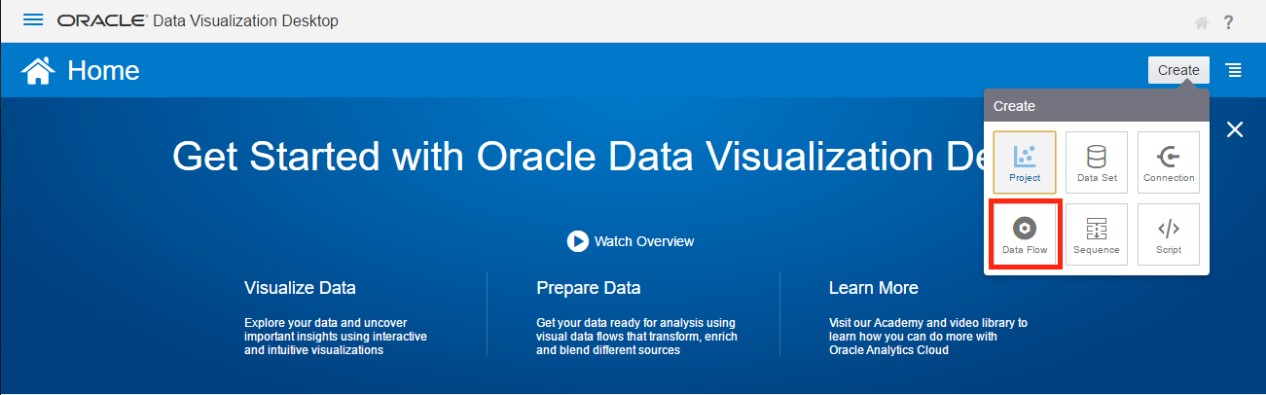
Task: Open the Learn More section
Action: coord(873,288)
